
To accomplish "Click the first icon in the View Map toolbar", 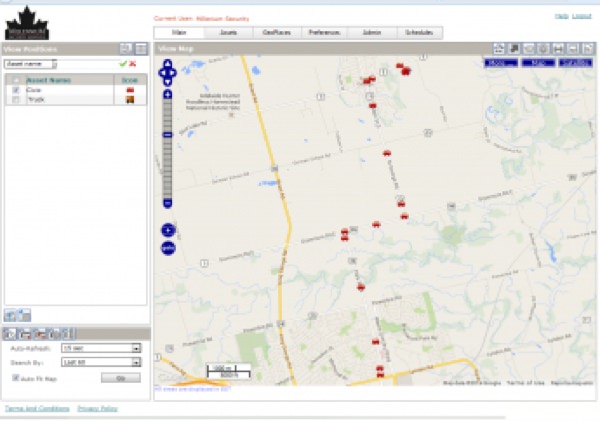I will click(x=499, y=49).
